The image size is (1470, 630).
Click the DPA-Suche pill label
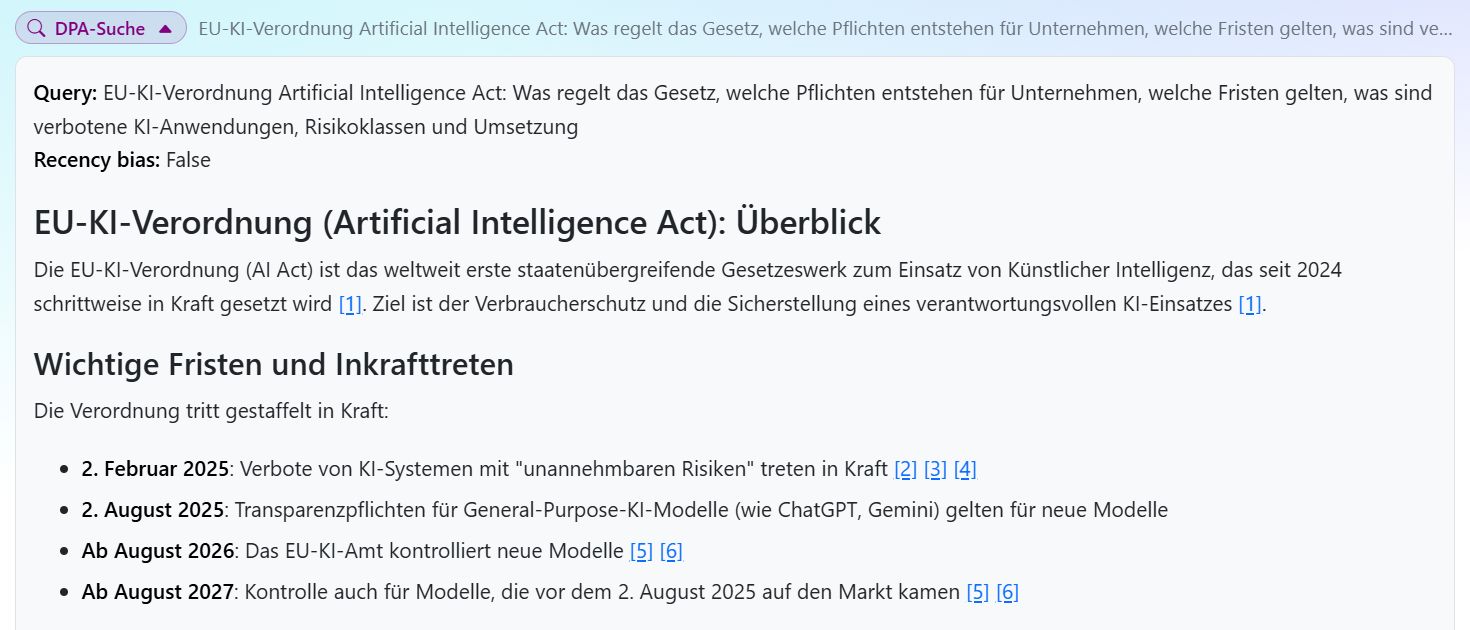(100, 29)
